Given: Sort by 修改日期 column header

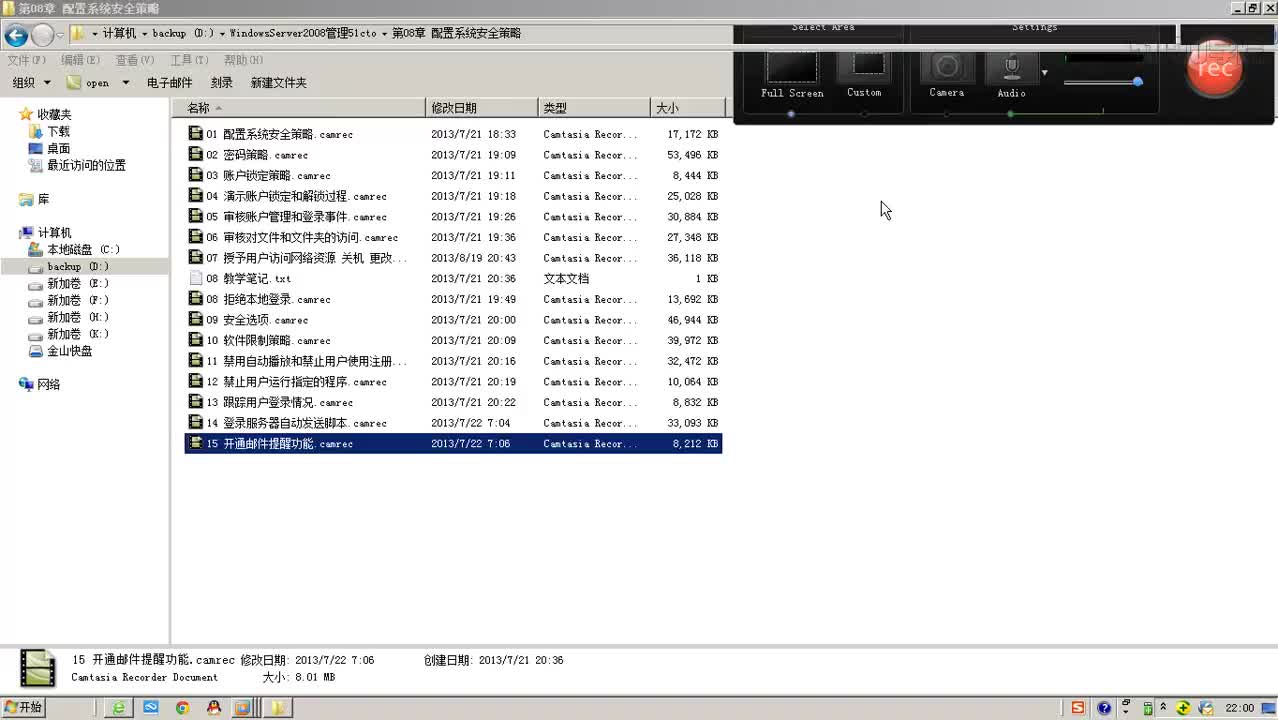Looking at the screenshot, I should 482,108.
